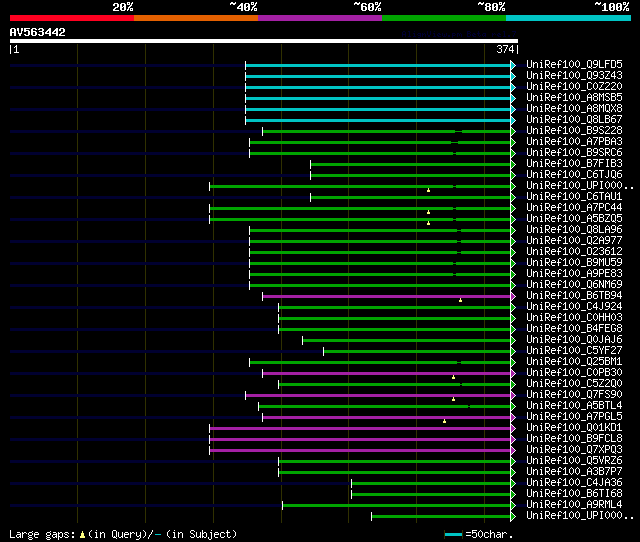The image size is (640, 542).
Task: Click the yellow gap marker on the C0PB30 row
Action: 453,377
